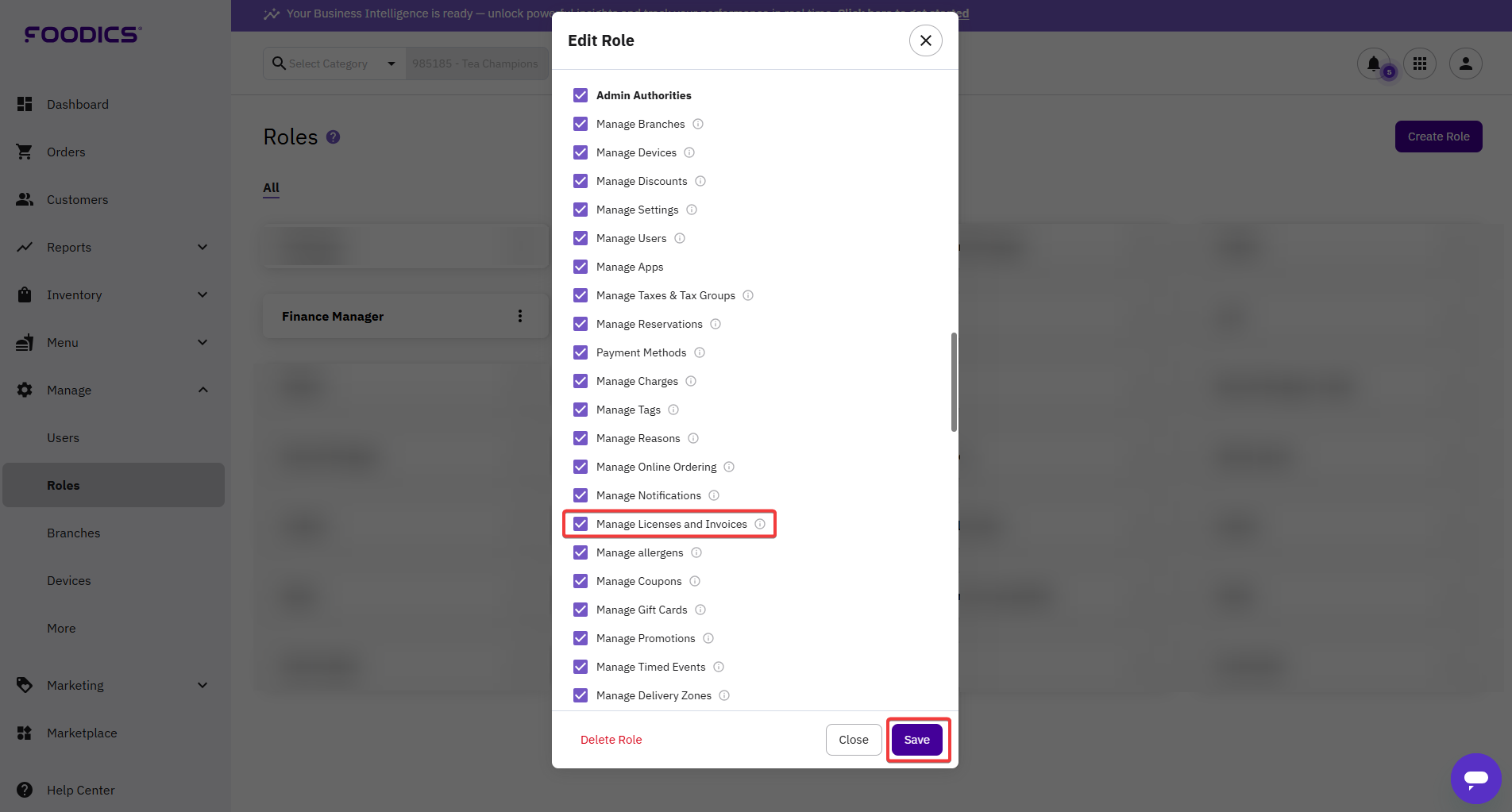Show info for Manage Branches
The width and height of the screenshot is (1512, 812).
pos(698,124)
